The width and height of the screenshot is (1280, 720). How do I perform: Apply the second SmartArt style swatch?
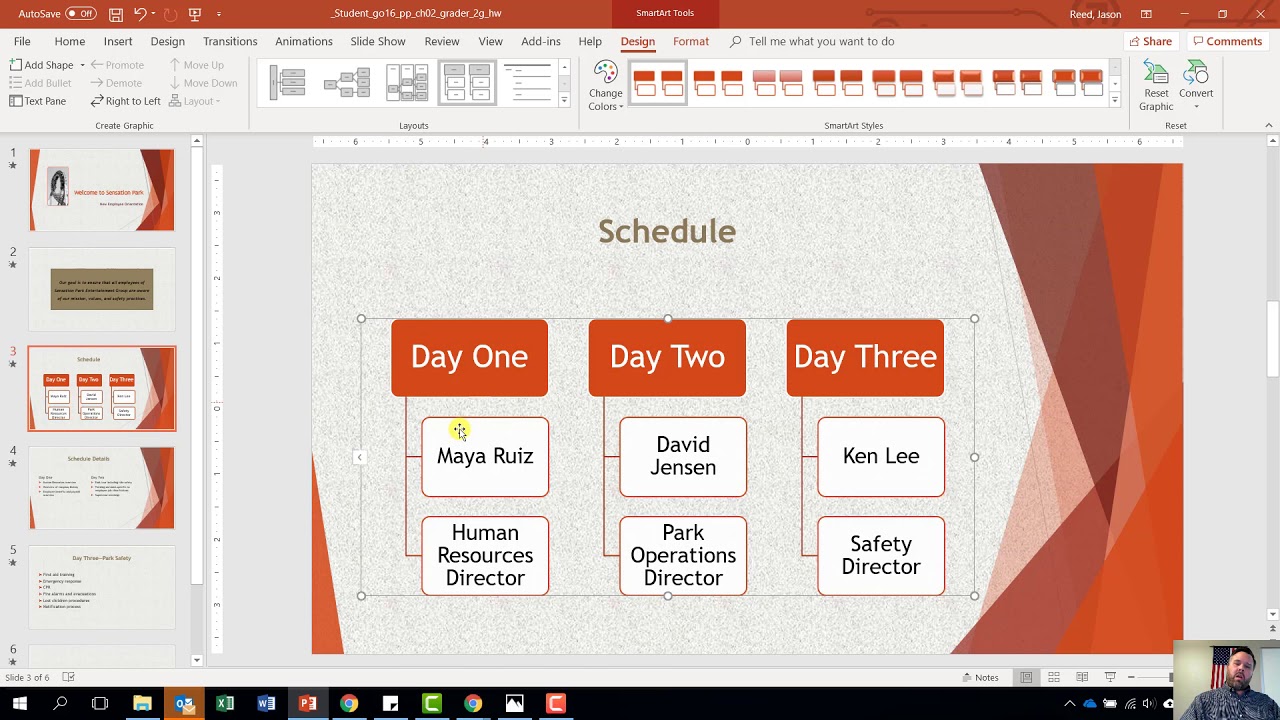[718, 83]
